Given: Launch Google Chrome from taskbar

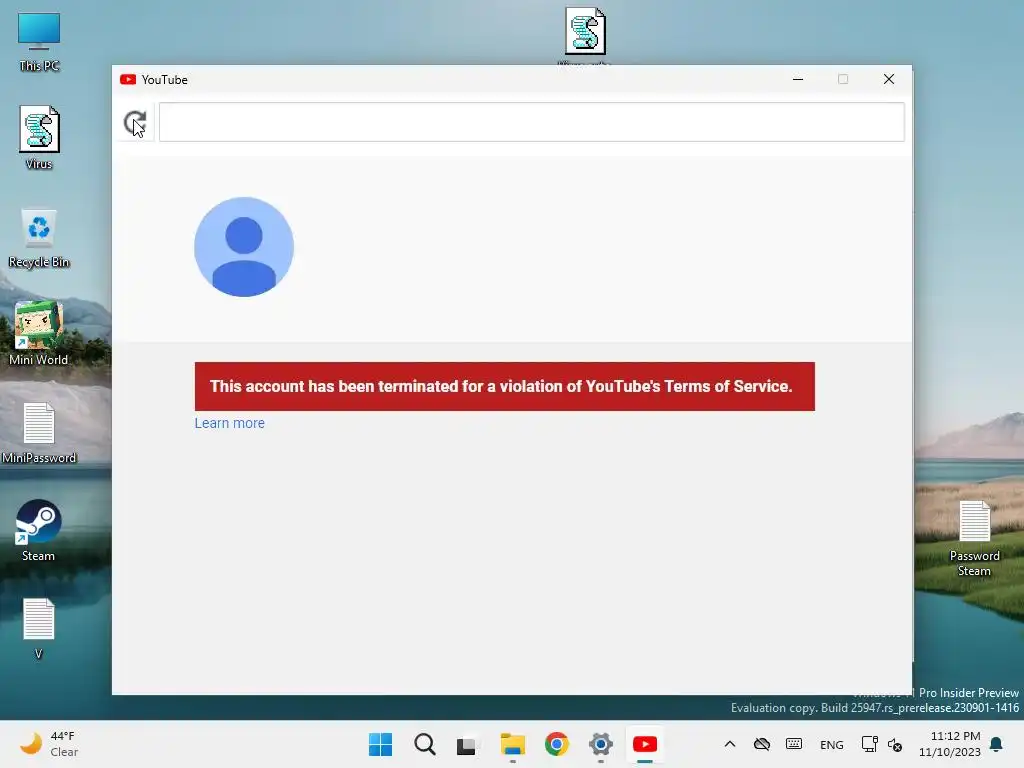Looking at the screenshot, I should pos(557,744).
